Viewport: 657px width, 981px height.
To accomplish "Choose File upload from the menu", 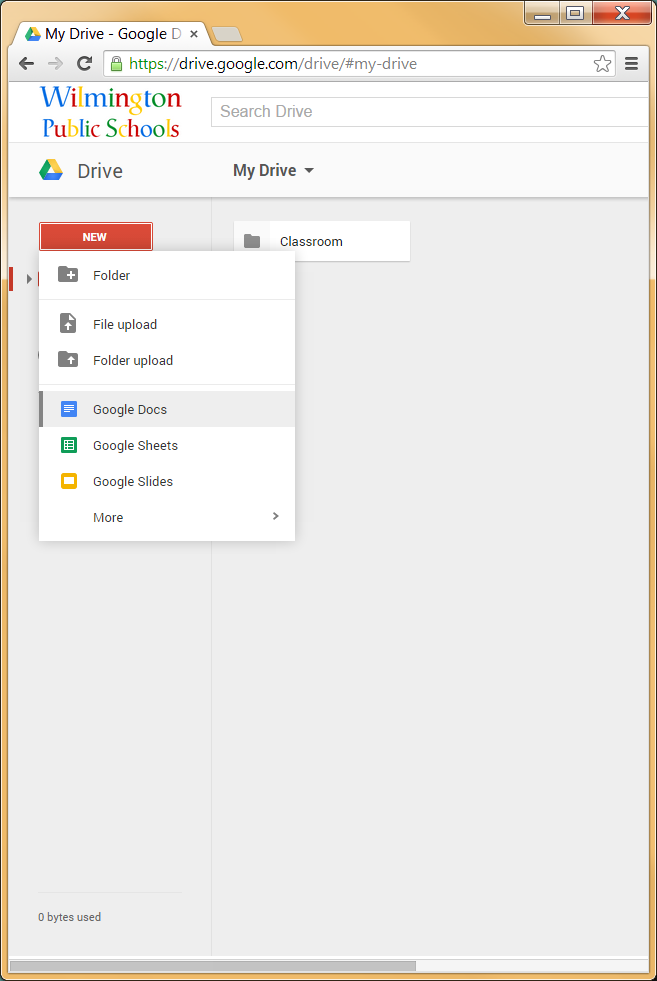I will (x=167, y=324).
